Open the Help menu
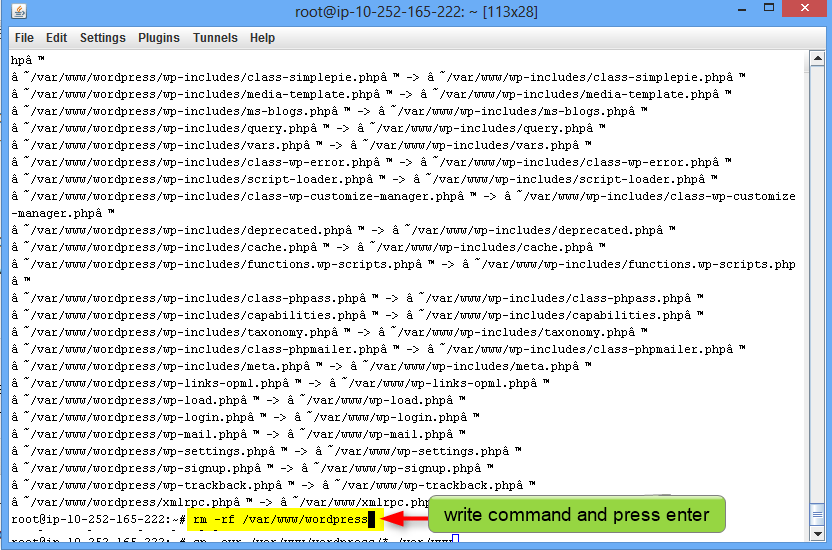This screenshot has width=832, height=550. tap(262, 38)
